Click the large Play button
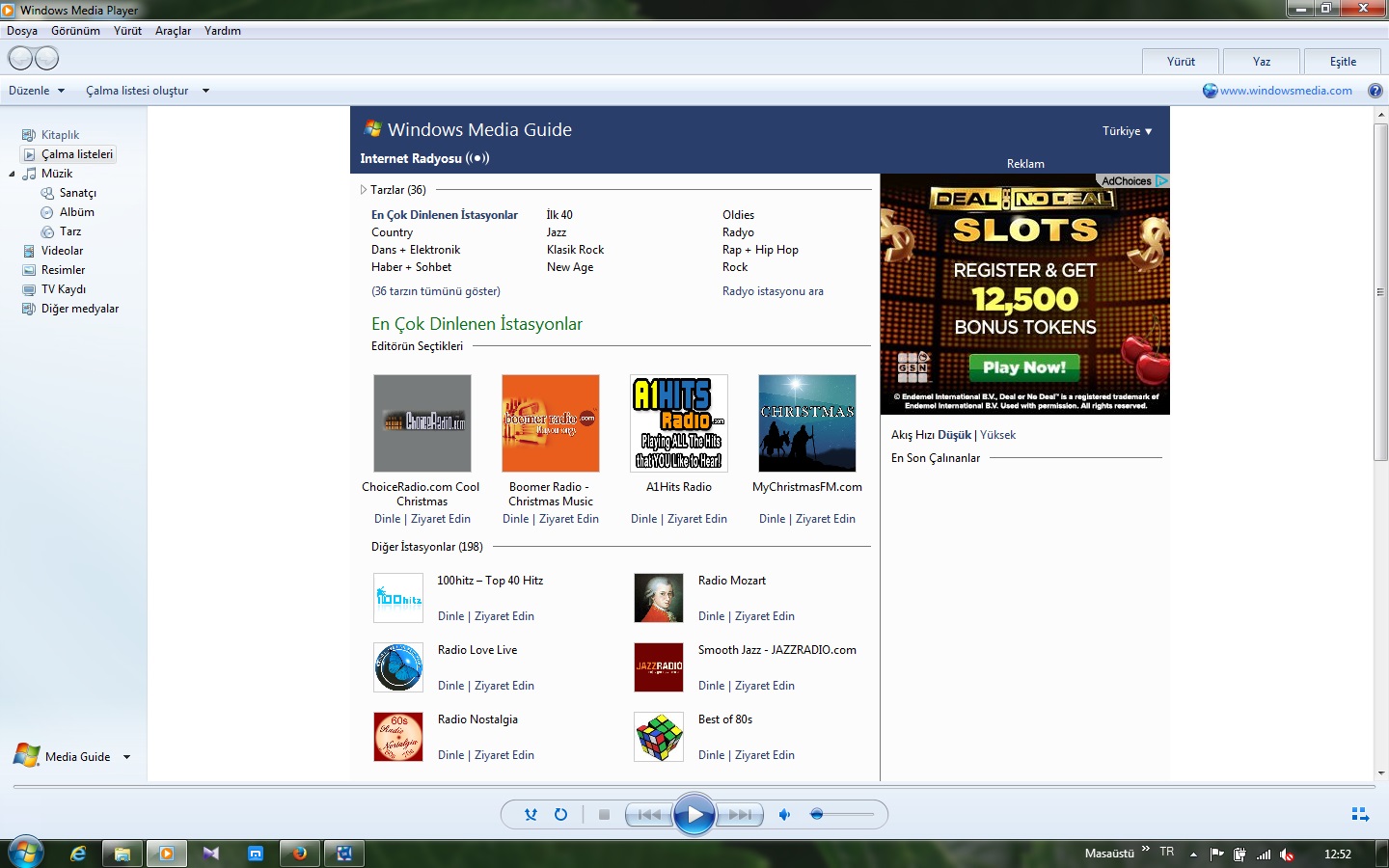Screen dimensions: 1389x868 click(x=694, y=815)
